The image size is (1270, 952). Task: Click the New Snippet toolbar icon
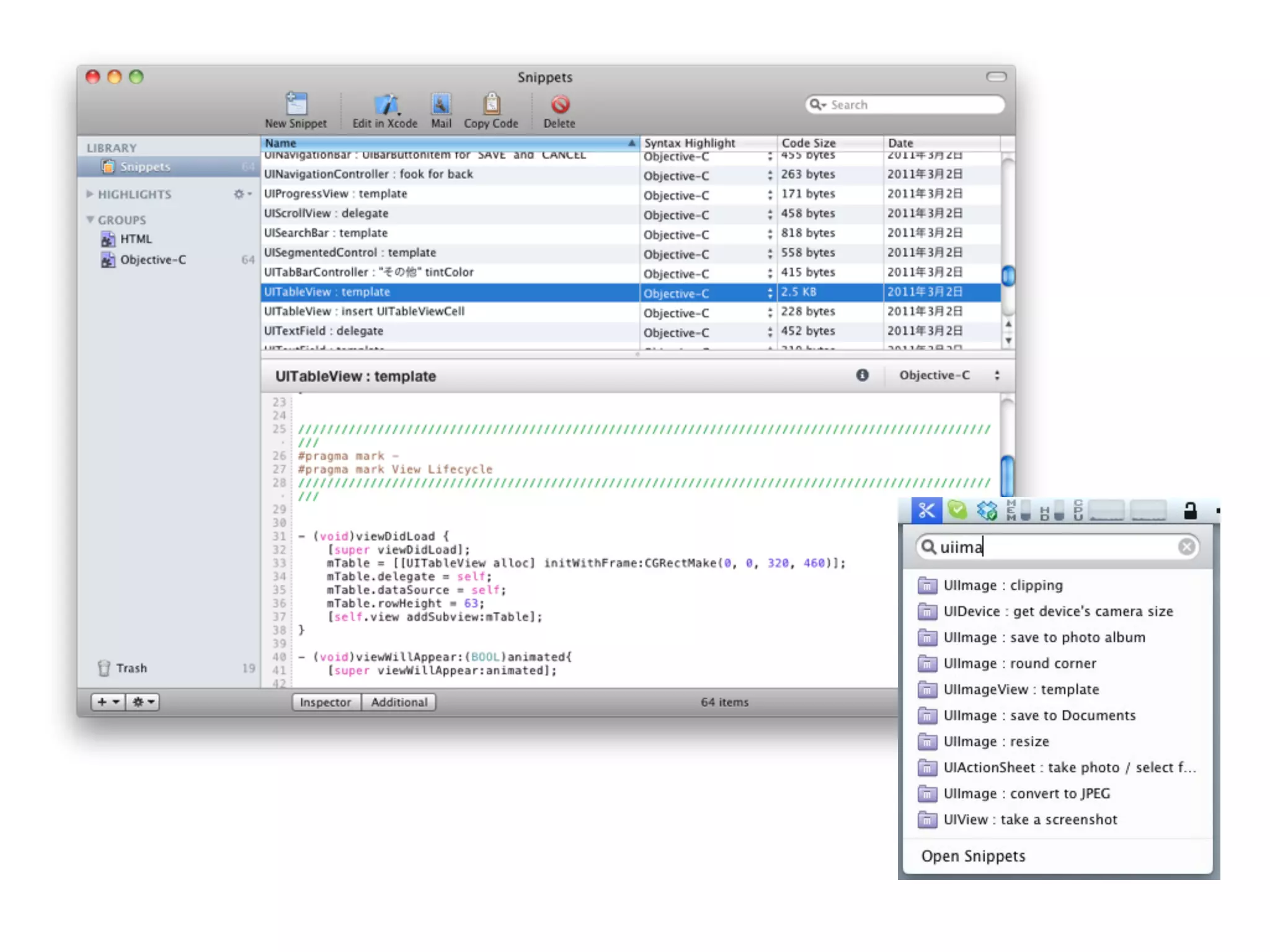[296, 104]
